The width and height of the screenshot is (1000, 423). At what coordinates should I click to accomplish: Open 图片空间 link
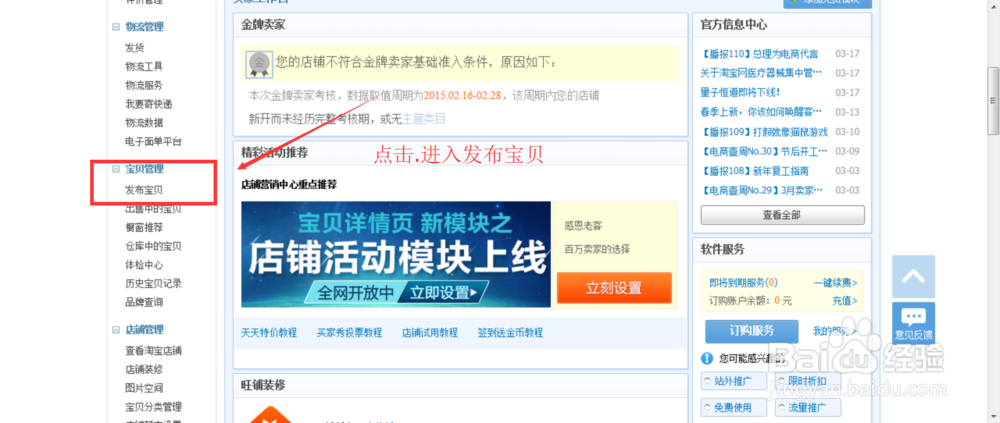pyautogui.click(x=144, y=388)
